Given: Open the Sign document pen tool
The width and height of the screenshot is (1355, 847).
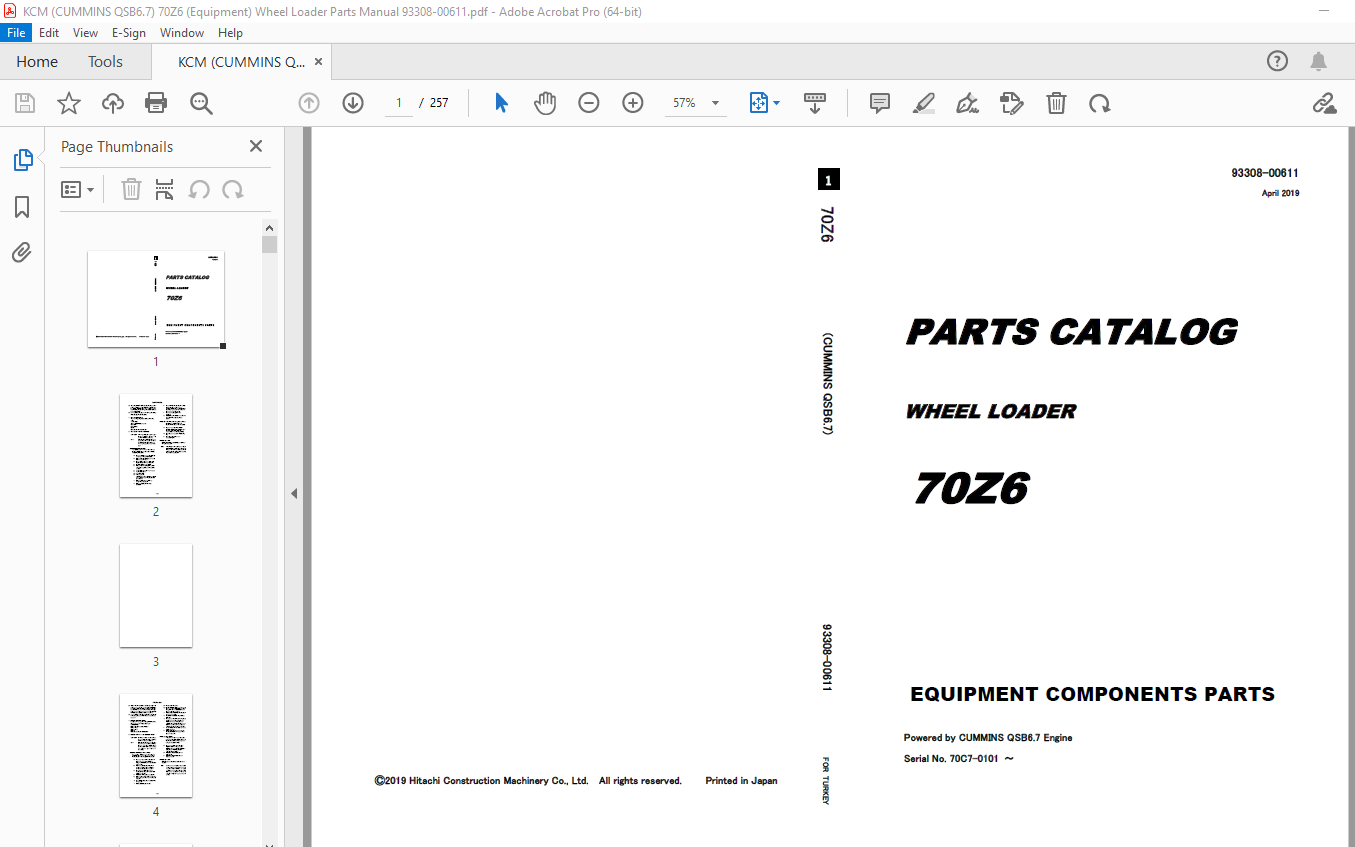Looking at the screenshot, I should [967, 103].
